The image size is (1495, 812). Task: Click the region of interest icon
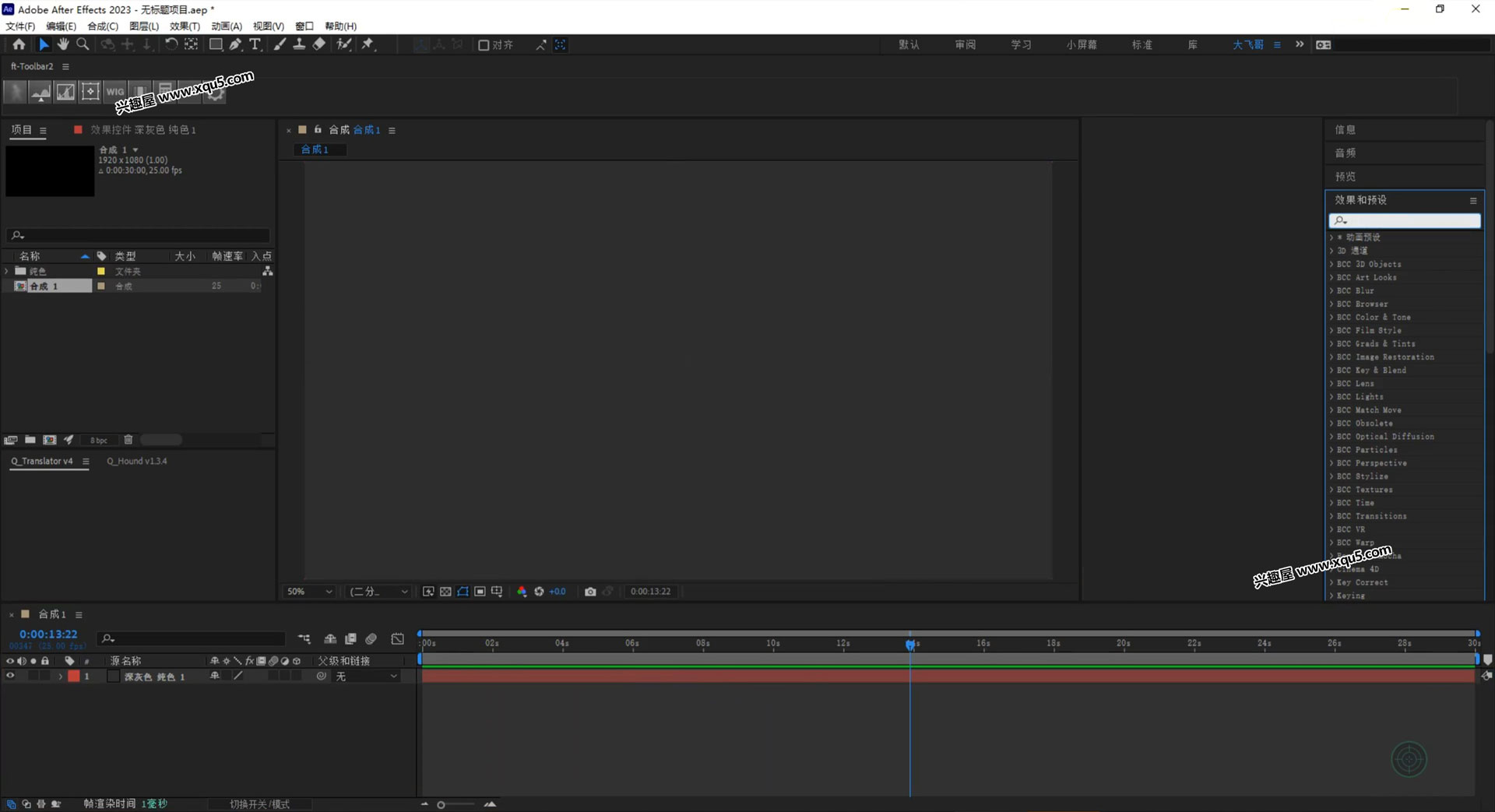click(x=480, y=592)
